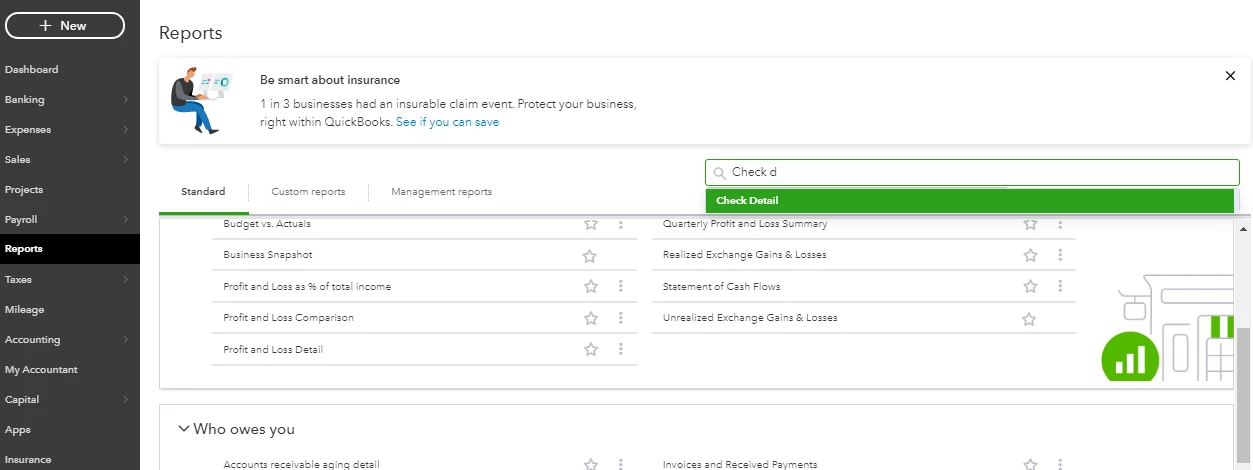The height and width of the screenshot is (470, 1253).
Task: Open more options for Profit and Loss Comparison
Action: (x=620, y=318)
